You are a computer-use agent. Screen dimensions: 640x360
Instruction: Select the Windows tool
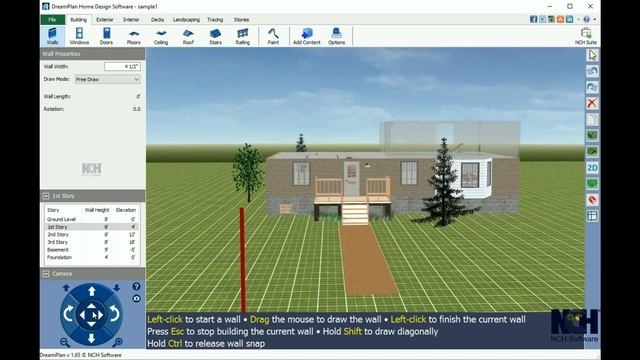pyautogui.click(x=79, y=36)
